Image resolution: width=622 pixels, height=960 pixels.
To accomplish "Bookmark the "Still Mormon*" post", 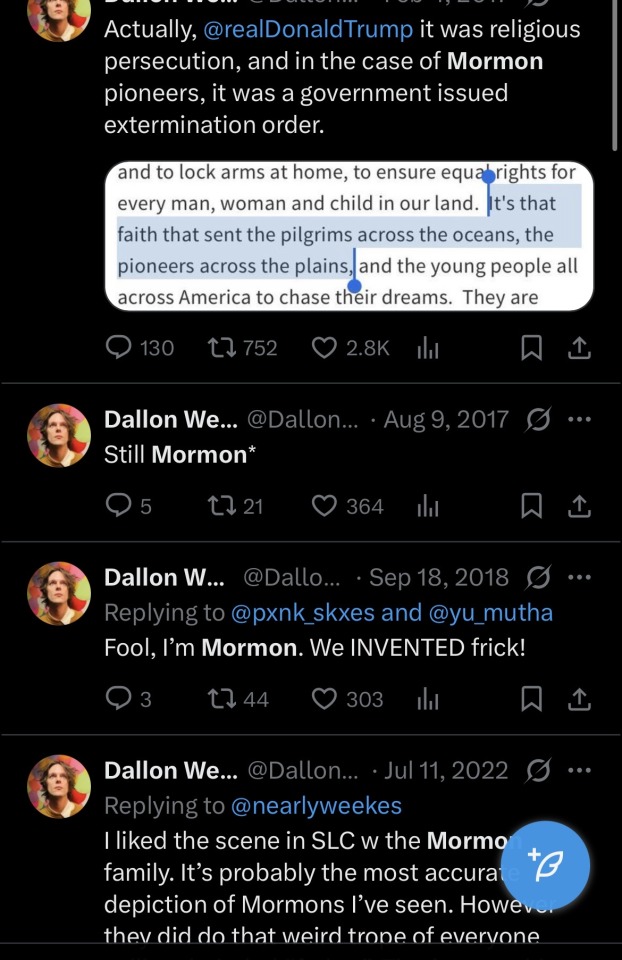I will tap(532, 507).
